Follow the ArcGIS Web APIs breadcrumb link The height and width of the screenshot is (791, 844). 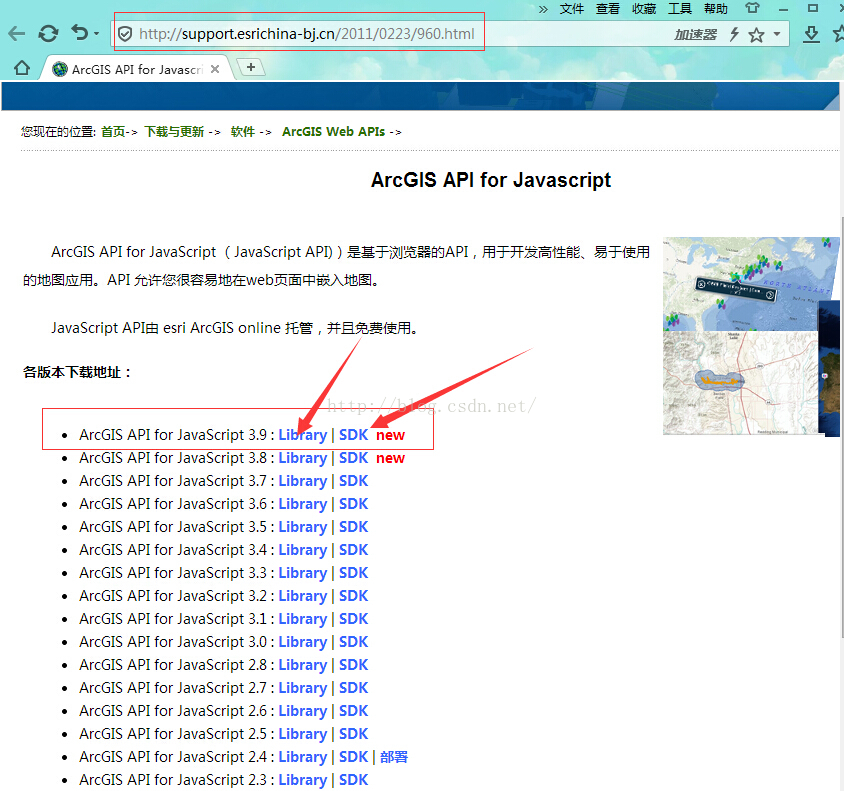pos(333,132)
